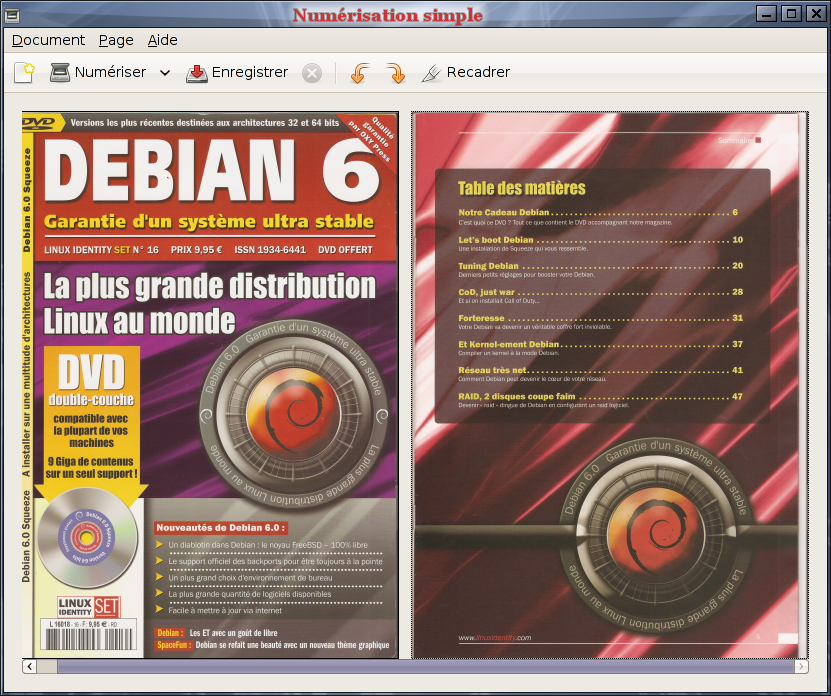Screen dimensions: 831x696
Task: Open the window menu icon in title bar
Action: point(11,14)
